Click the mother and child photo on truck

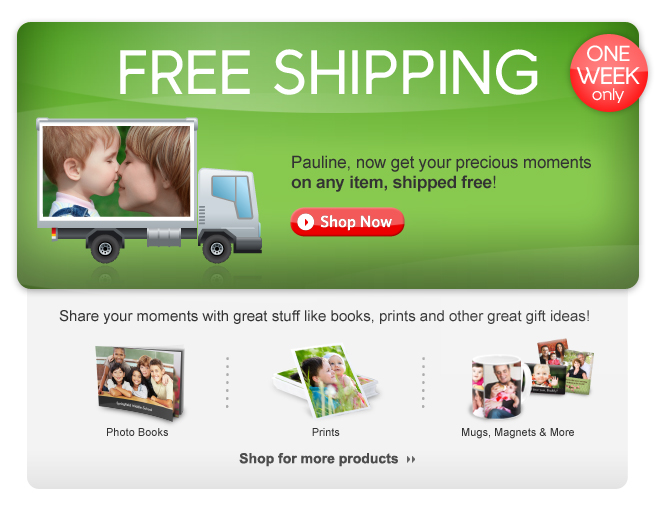click(x=117, y=171)
